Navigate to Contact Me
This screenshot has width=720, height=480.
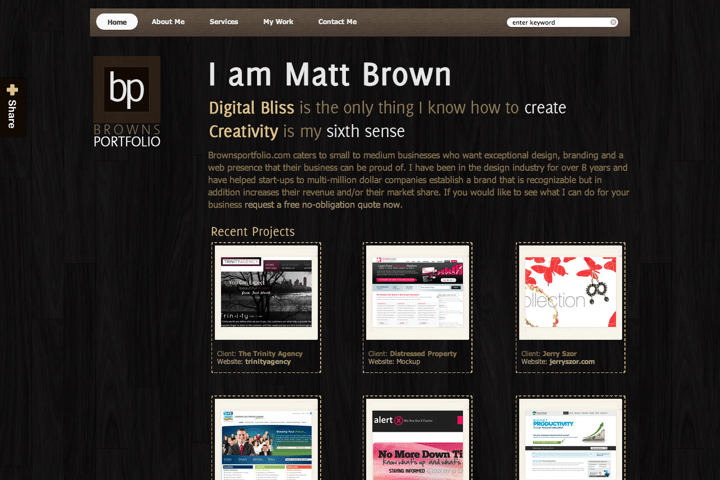[x=338, y=22]
